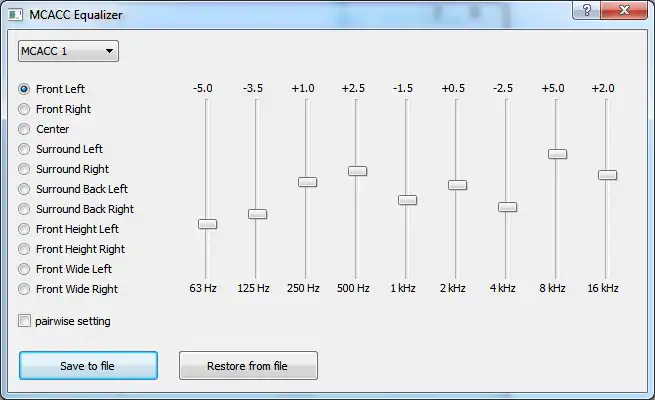Click the +0.5 gain value label

pos(453,89)
